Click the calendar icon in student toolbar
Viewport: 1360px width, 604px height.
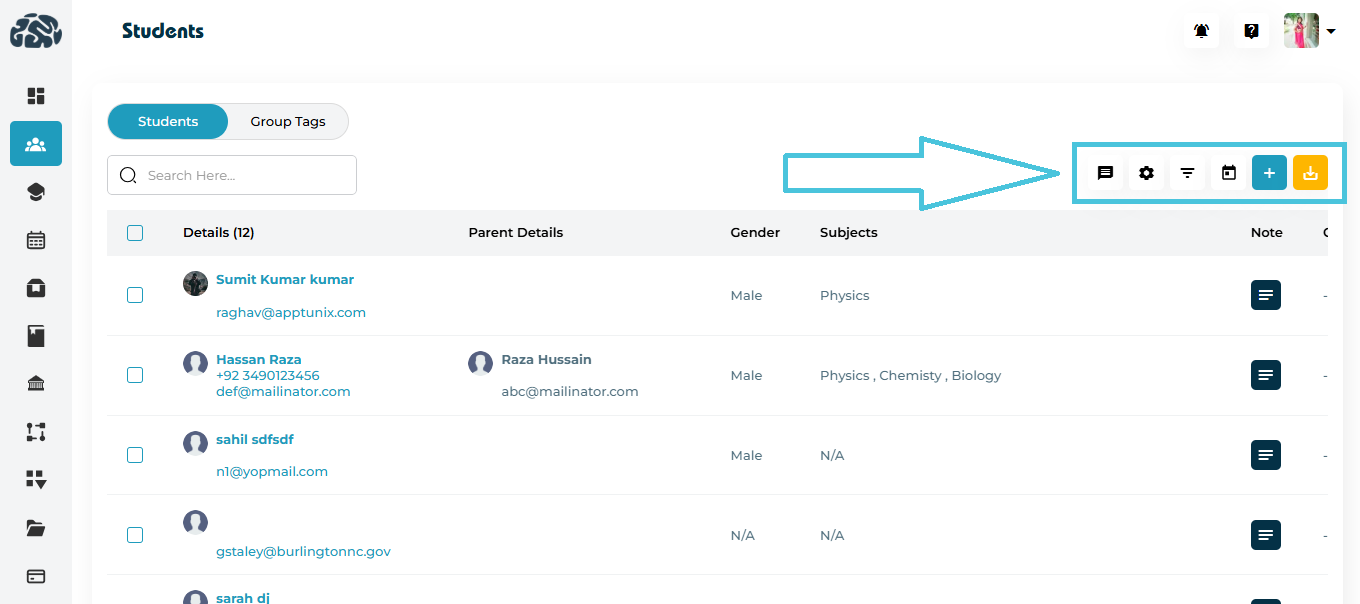tap(1228, 173)
